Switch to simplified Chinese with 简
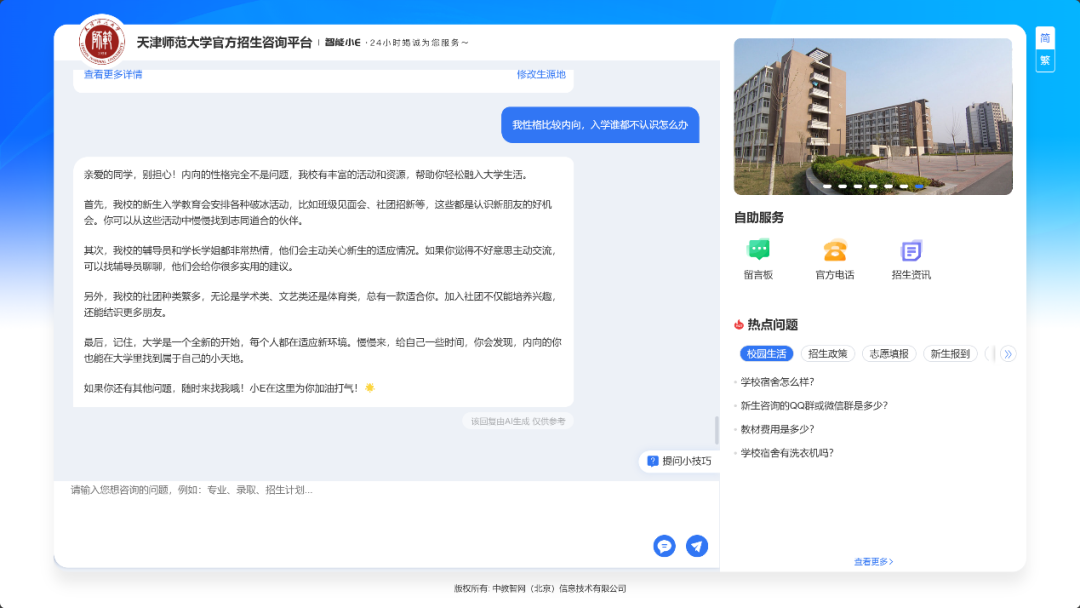The image size is (1080, 608). [1045, 38]
